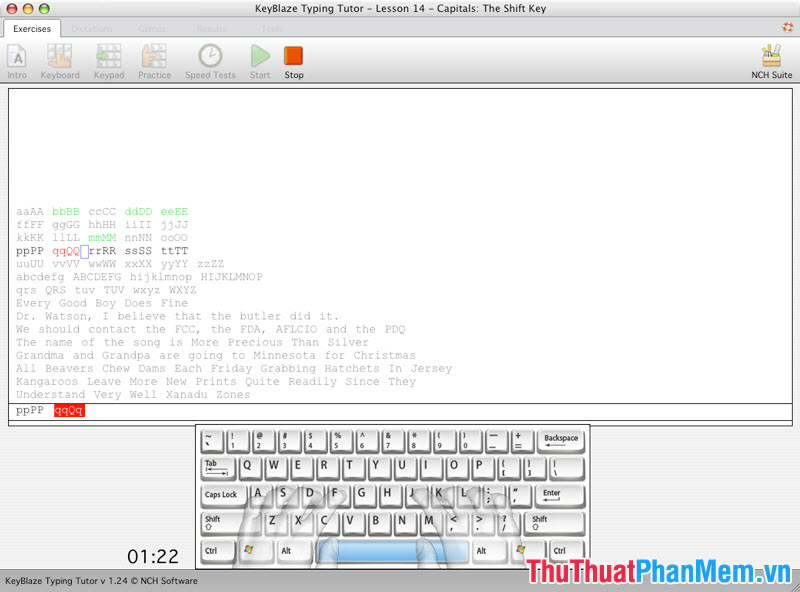
Task: Select the Practice exercises icon
Action: pos(154,60)
